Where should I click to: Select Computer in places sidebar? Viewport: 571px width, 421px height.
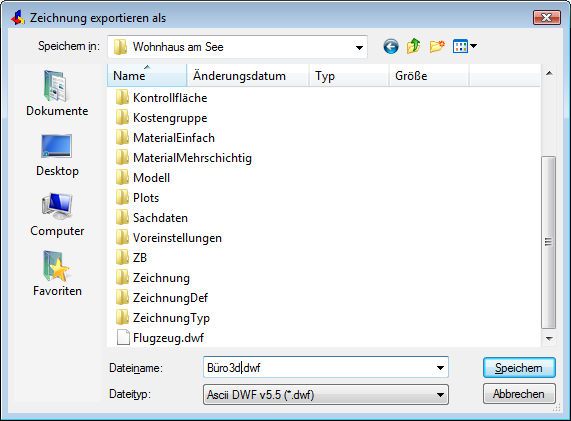tap(57, 215)
